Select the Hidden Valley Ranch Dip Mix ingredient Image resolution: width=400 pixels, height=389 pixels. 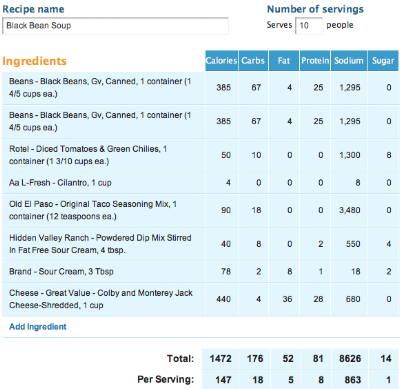tap(200, 244)
